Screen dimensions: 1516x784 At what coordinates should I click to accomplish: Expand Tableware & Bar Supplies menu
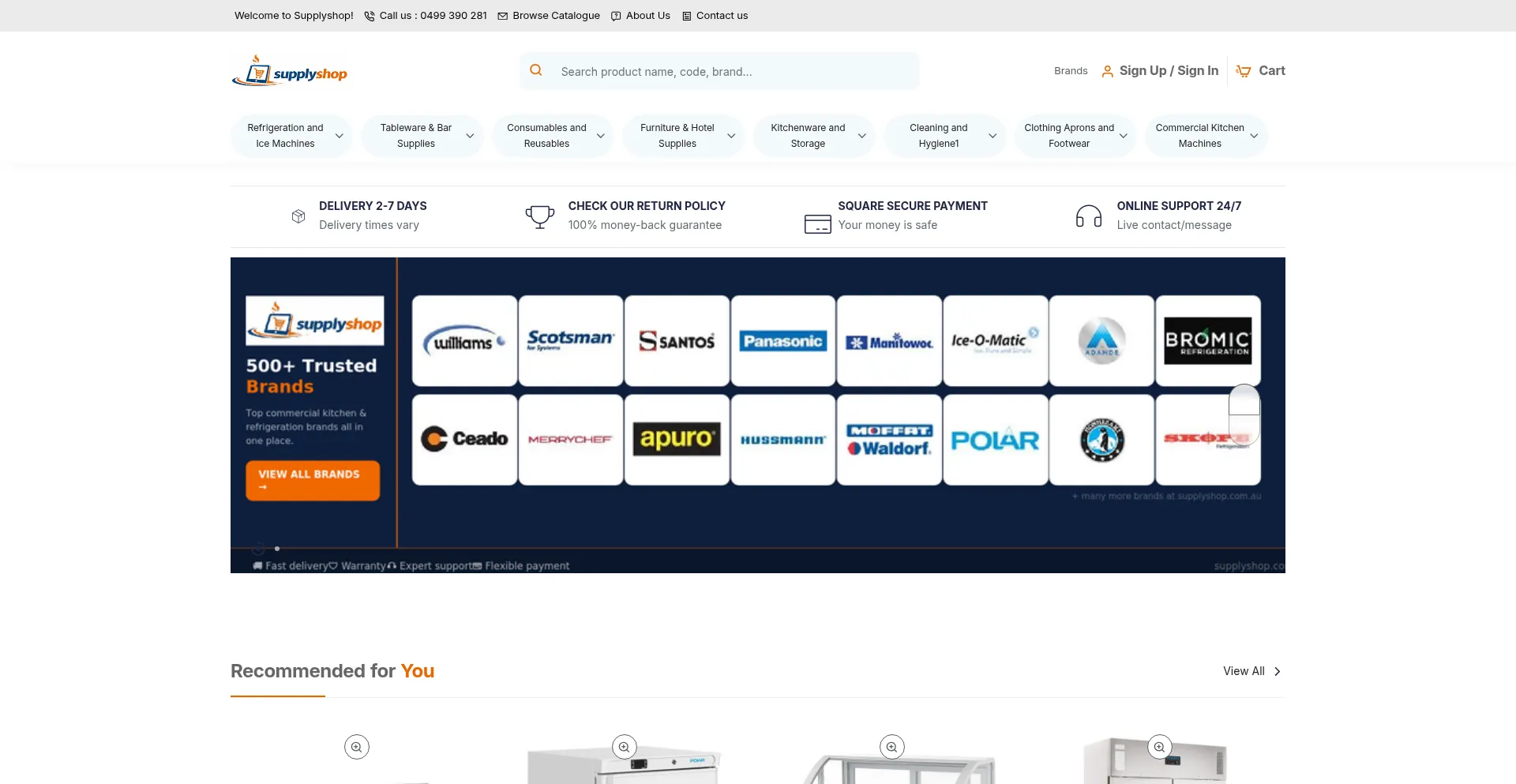[422, 136]
